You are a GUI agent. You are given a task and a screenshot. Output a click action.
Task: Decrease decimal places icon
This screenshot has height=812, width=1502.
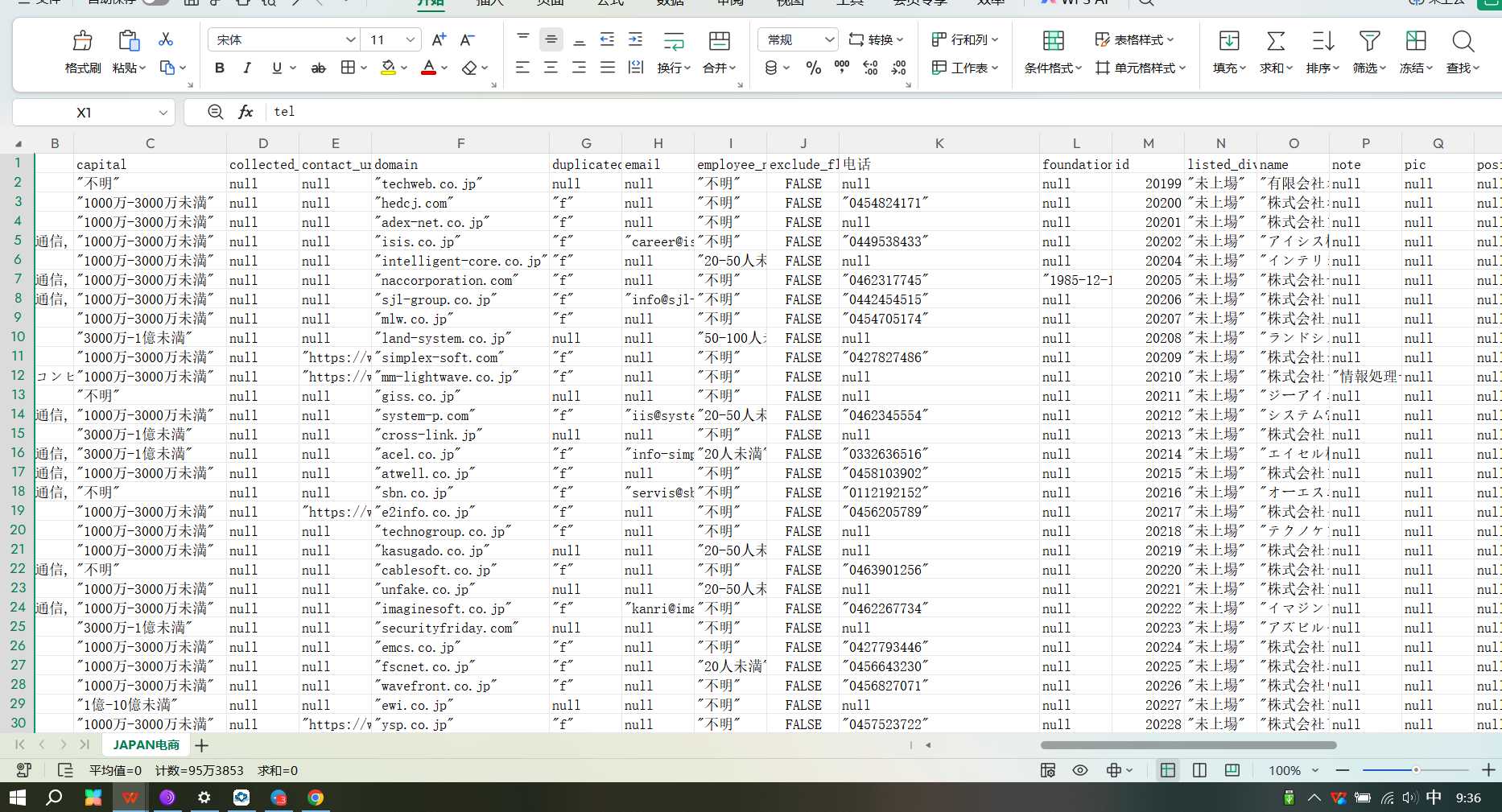pos(899,68)
